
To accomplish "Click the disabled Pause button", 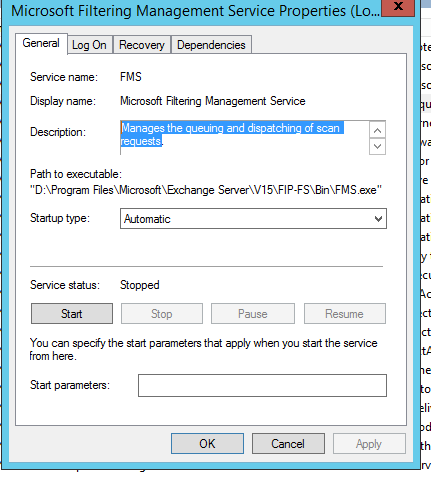I will [x=253, y=314].
